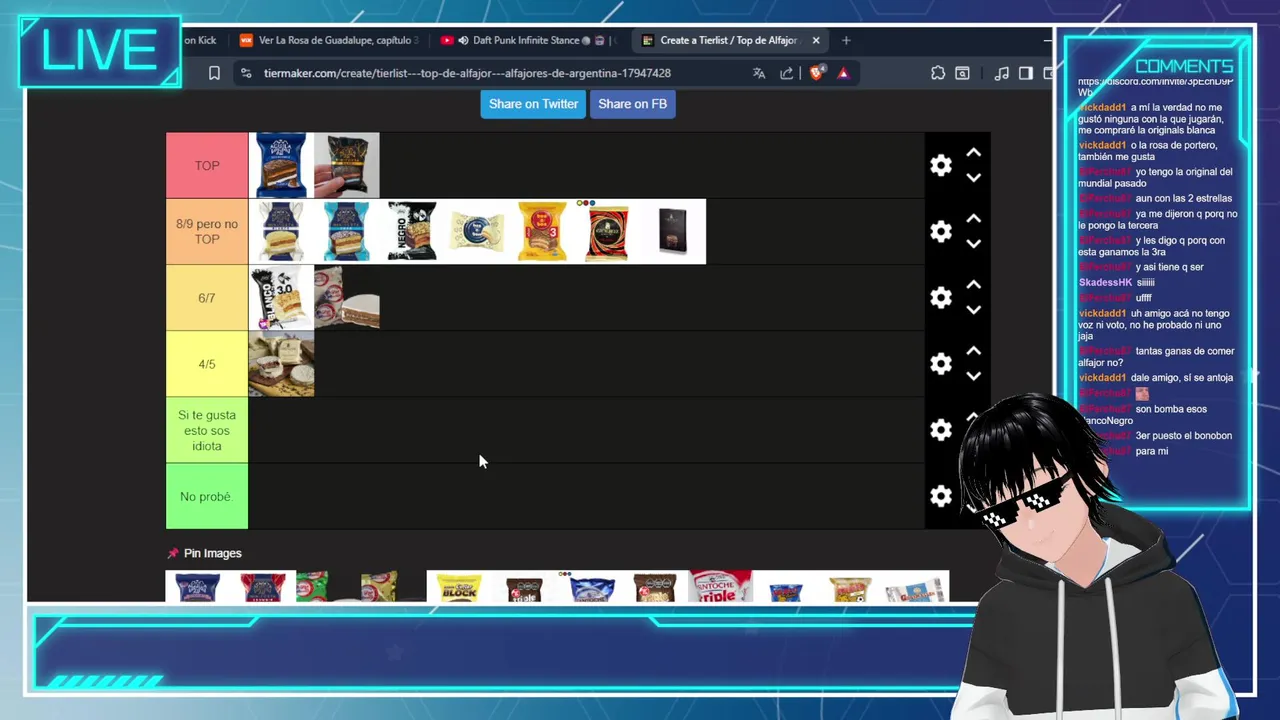Open settings gear for 6/7 tier

[x=941, y=298]
